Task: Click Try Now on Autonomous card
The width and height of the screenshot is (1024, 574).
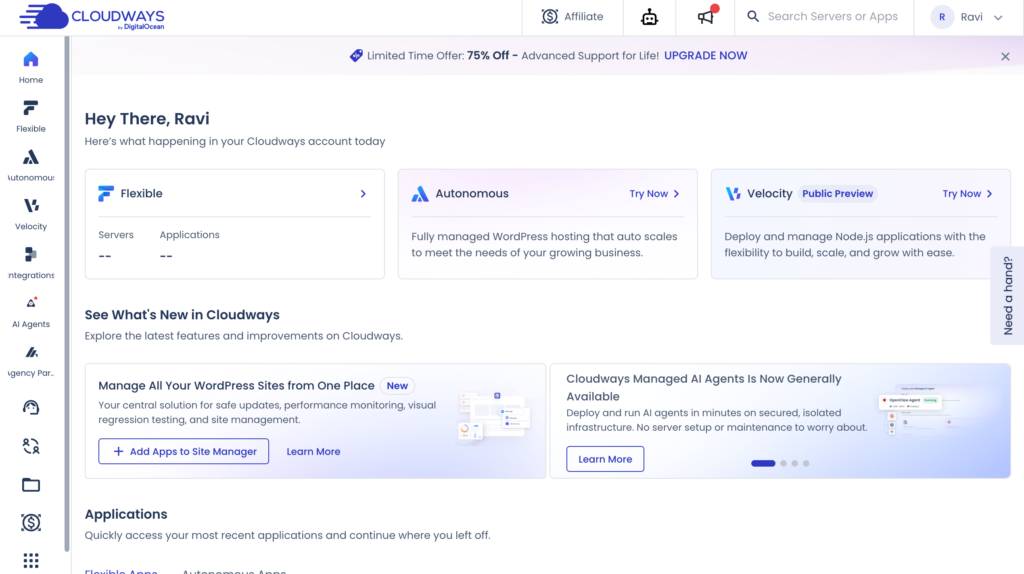Action: pyautogui.click(x=654, y=193)
